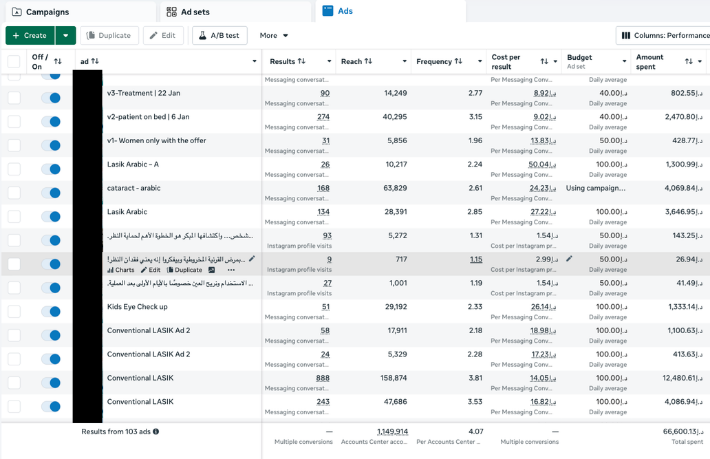Open Reach column dropdown caret
The height and width of the screenshot is (459, 710).
[404, 61]
